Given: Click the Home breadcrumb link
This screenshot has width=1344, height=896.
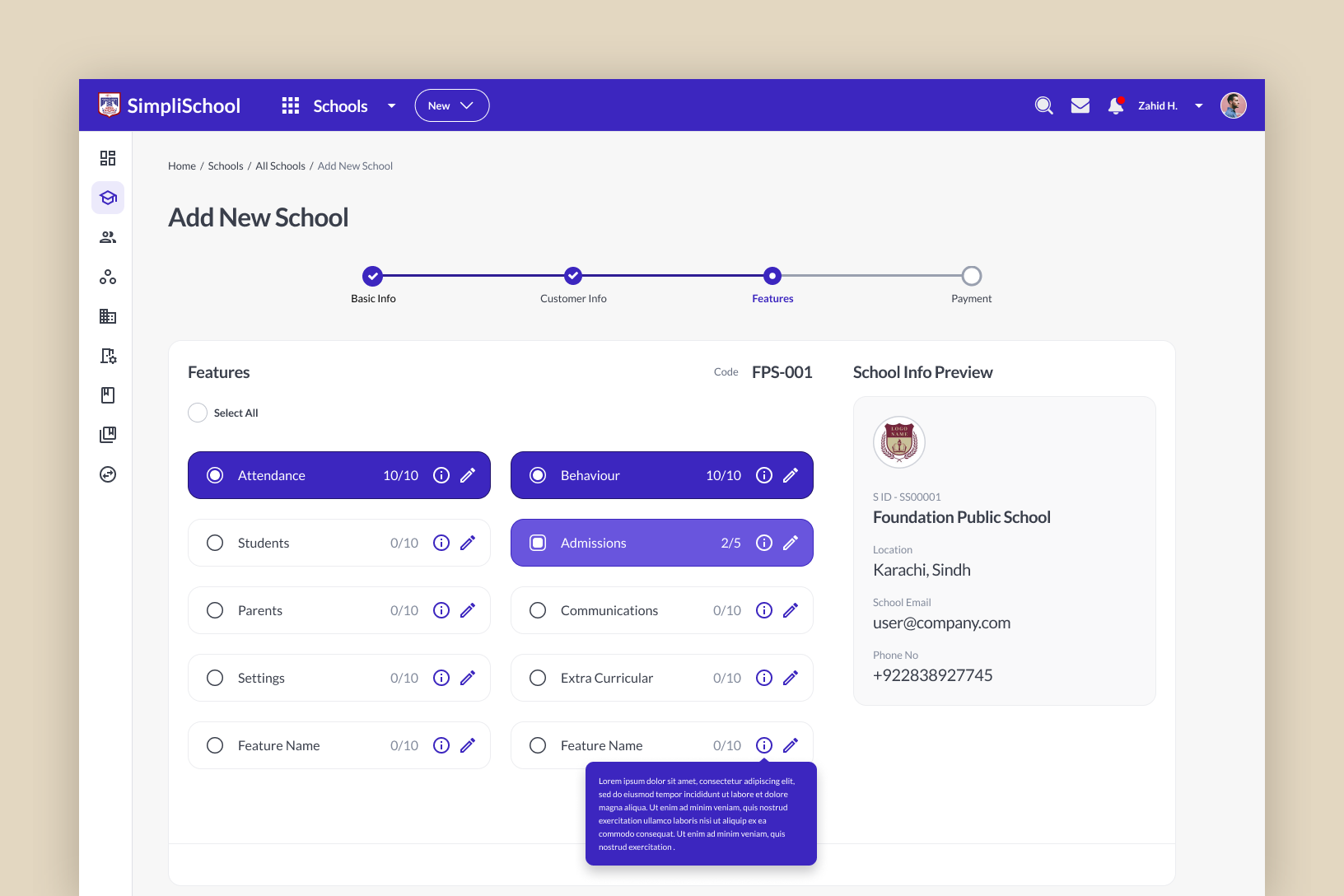Looking at the screenshot, I should [x=182, y=166].
